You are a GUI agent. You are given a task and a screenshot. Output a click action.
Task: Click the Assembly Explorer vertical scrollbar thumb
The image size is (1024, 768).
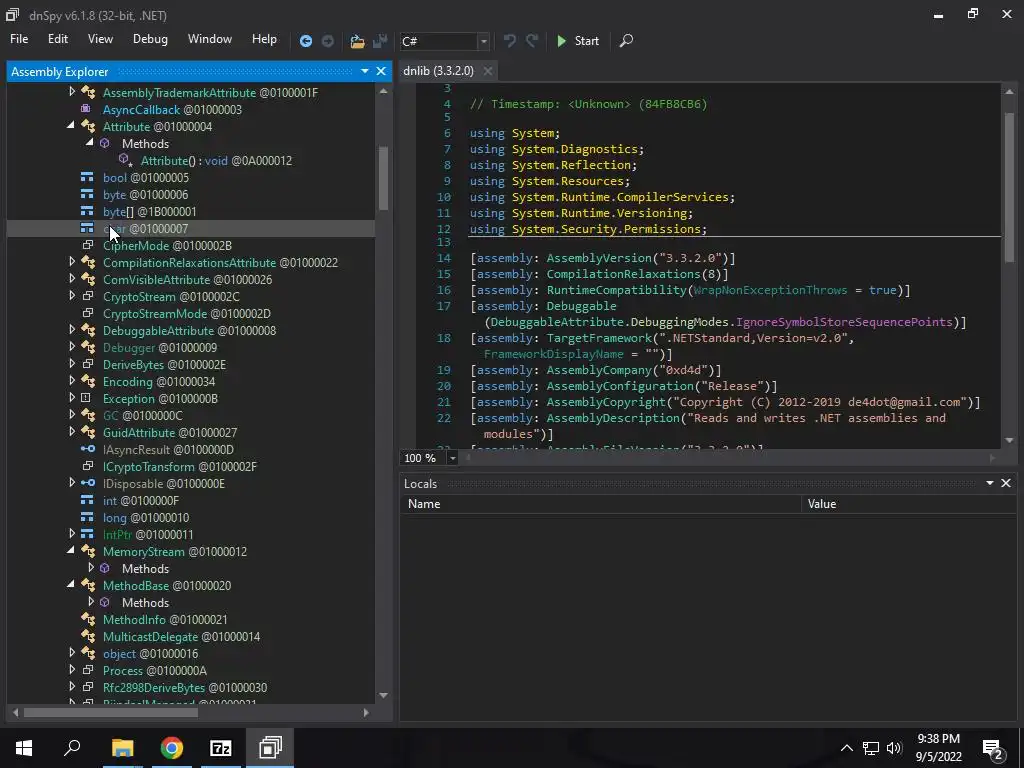coord(383,178)
